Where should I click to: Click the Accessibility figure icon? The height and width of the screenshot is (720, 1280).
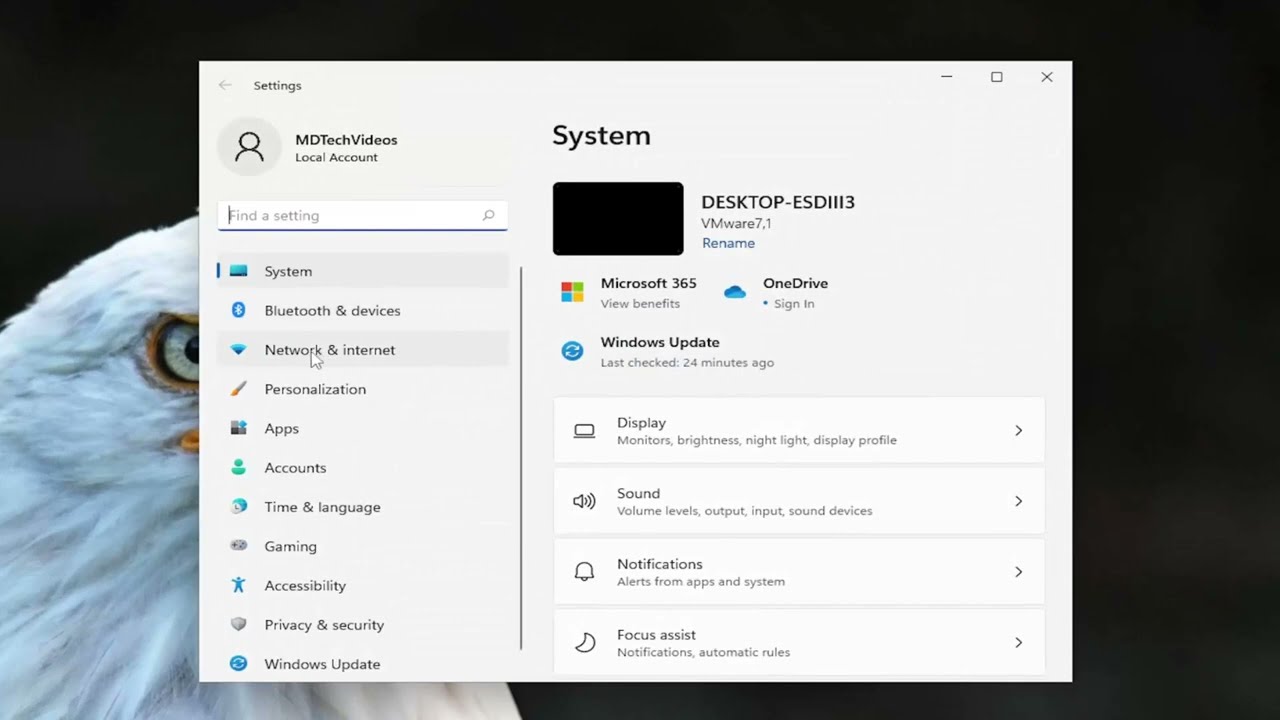tap(238, 585)
